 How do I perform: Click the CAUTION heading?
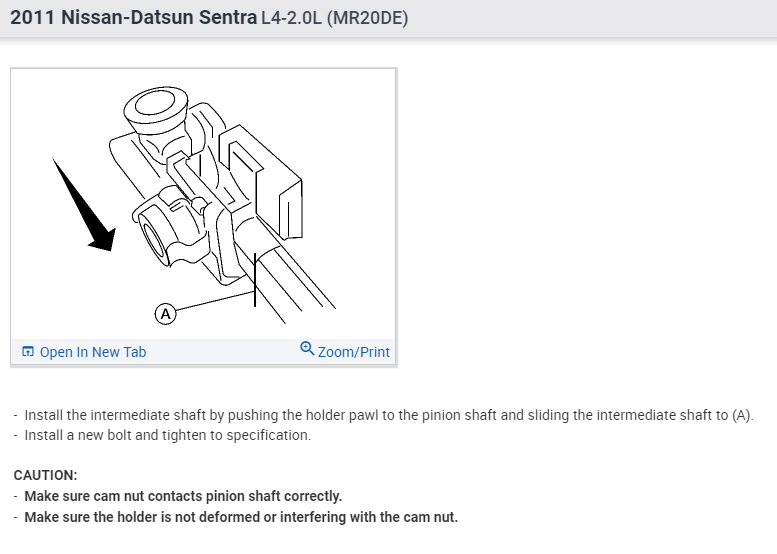(x=45, y=475)
